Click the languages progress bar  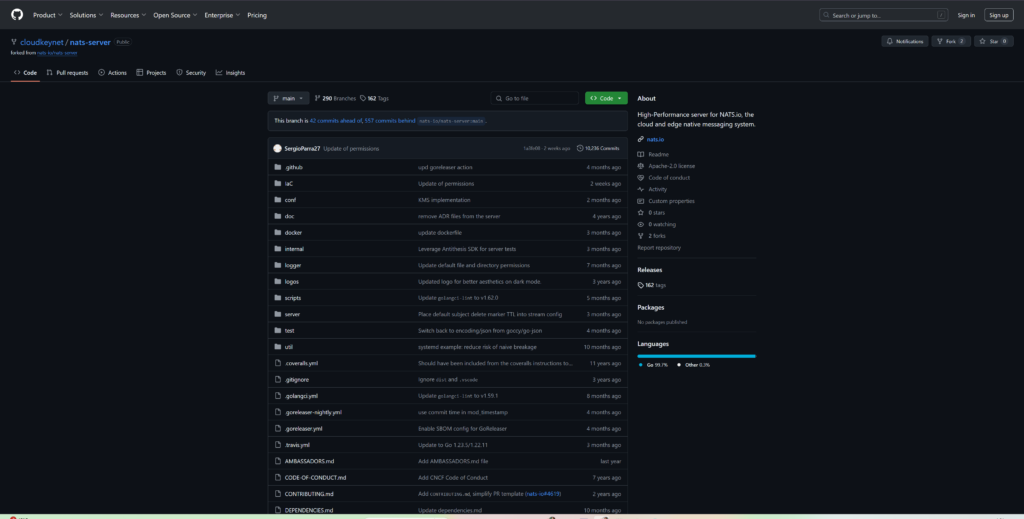[x=696, y=356]
